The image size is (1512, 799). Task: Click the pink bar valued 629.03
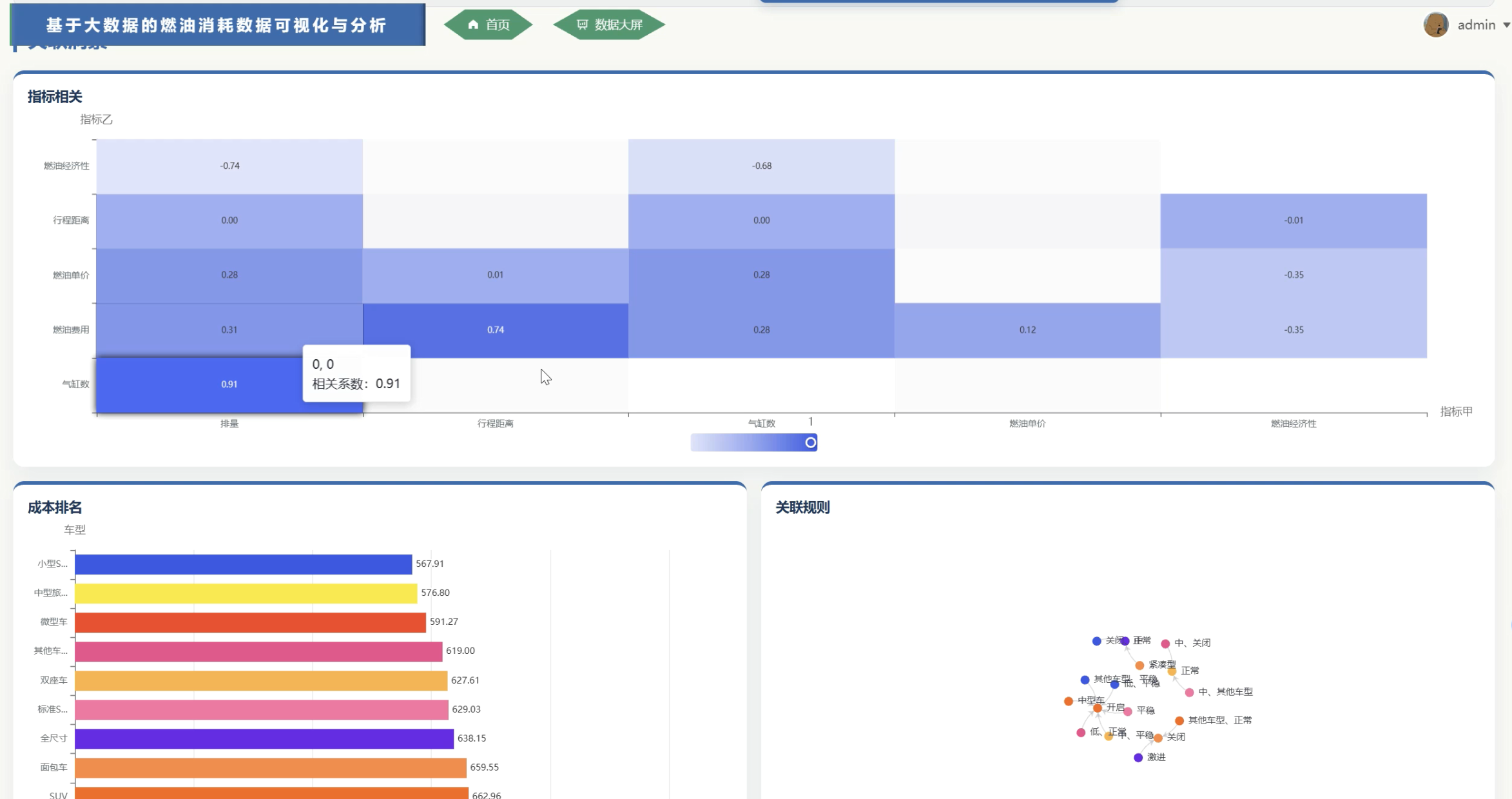(x=262, y=709)
